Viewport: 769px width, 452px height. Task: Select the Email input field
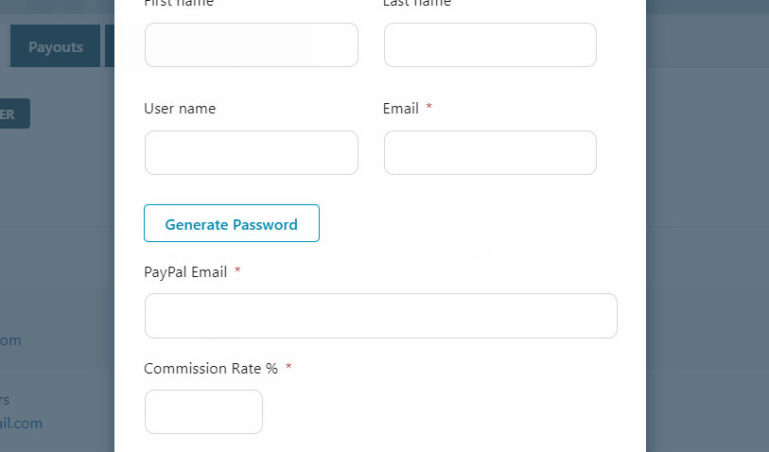point(490,153)
